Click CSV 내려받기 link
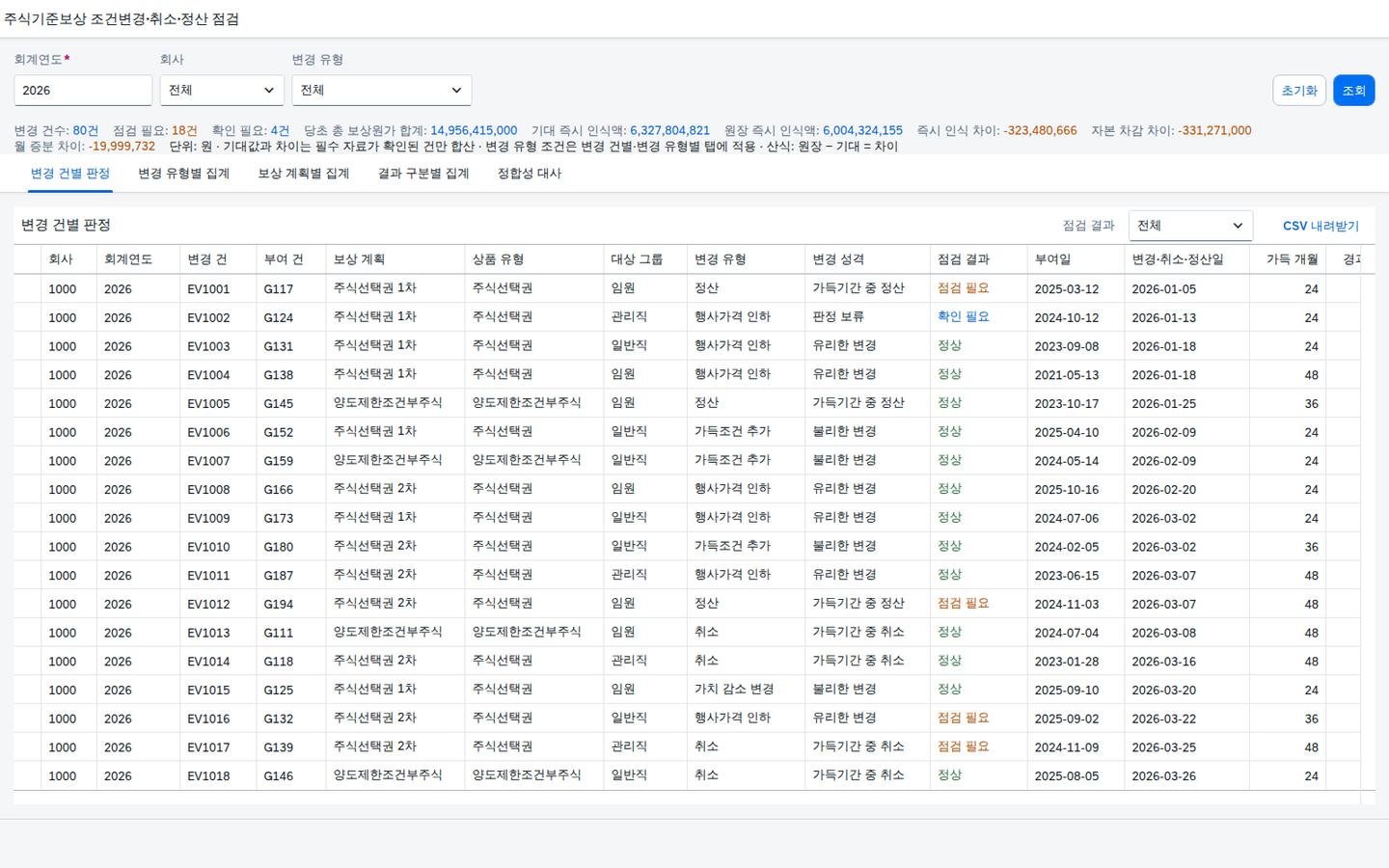This screenshot has width=1389, height=868. (x=1321, y=226)
